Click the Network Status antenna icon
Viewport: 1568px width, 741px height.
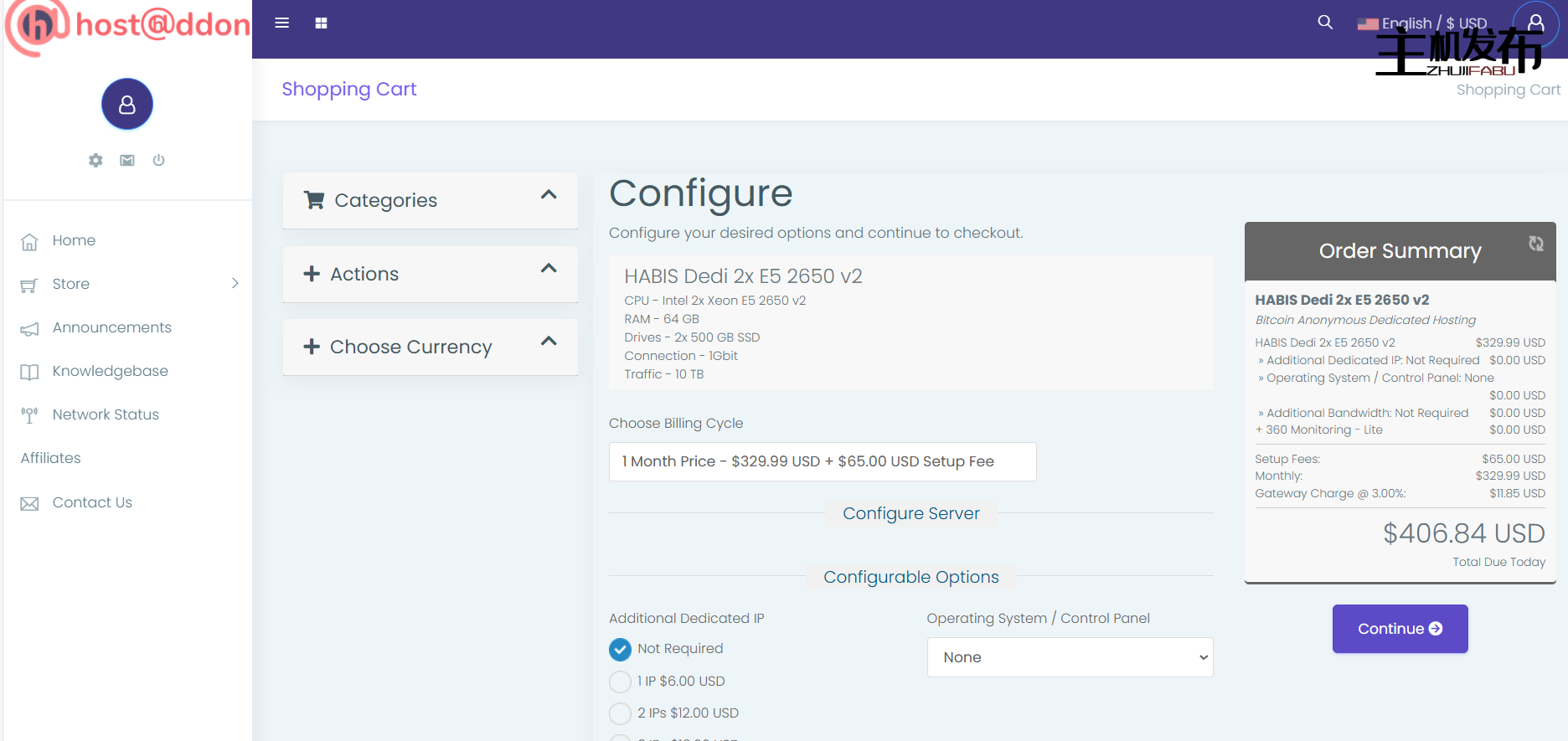(x=29, y=415)
